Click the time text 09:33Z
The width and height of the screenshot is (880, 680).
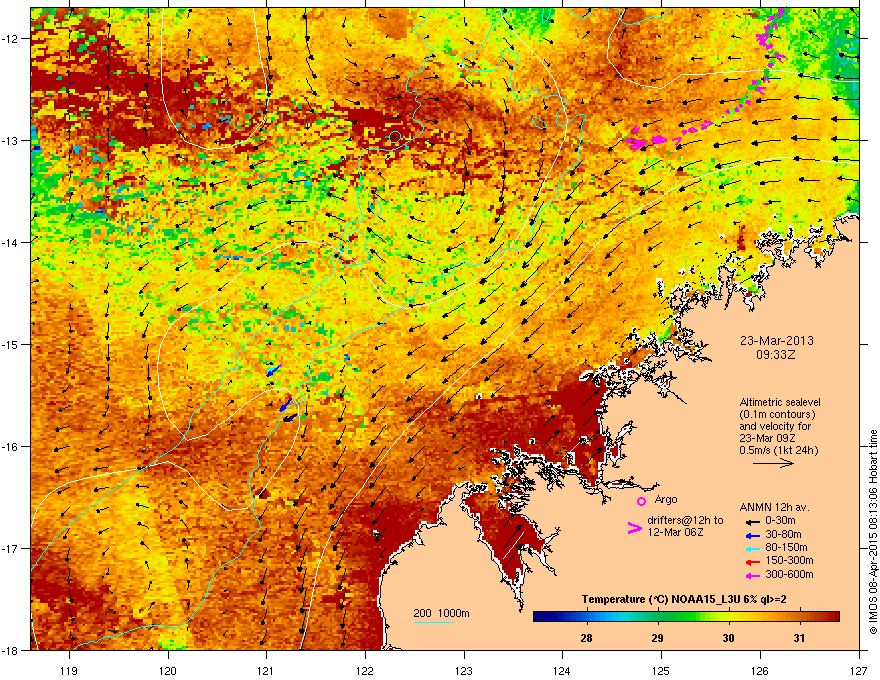776,355
